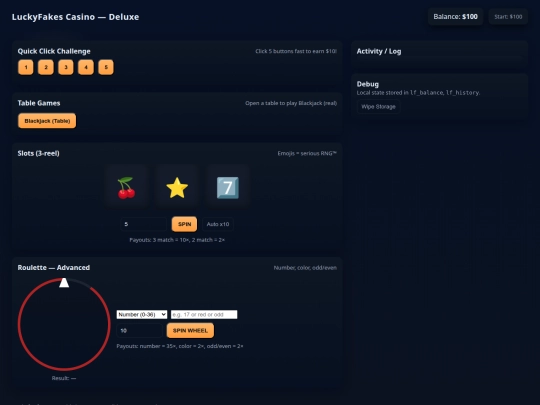
Task: Click Quick Click Challenge button 4
Action: pos(86,67)
